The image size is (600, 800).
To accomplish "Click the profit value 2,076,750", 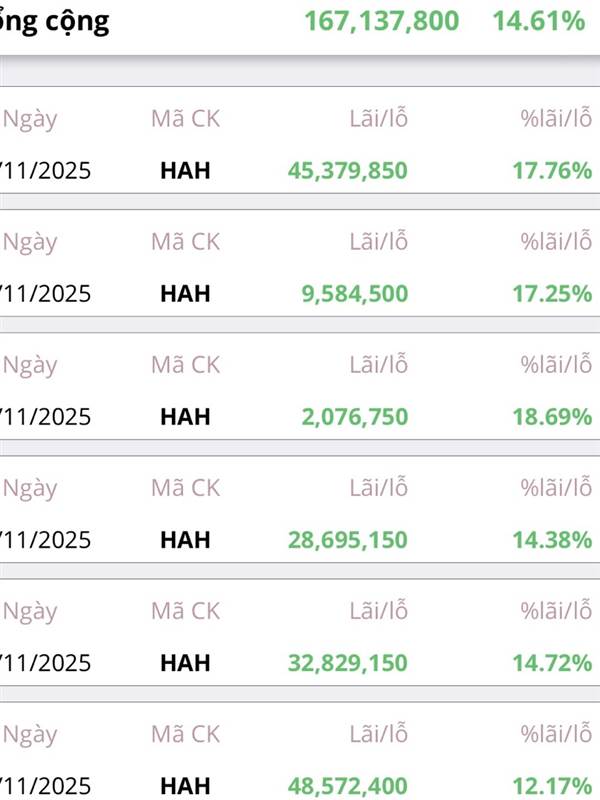I will [x=354, y=417].
